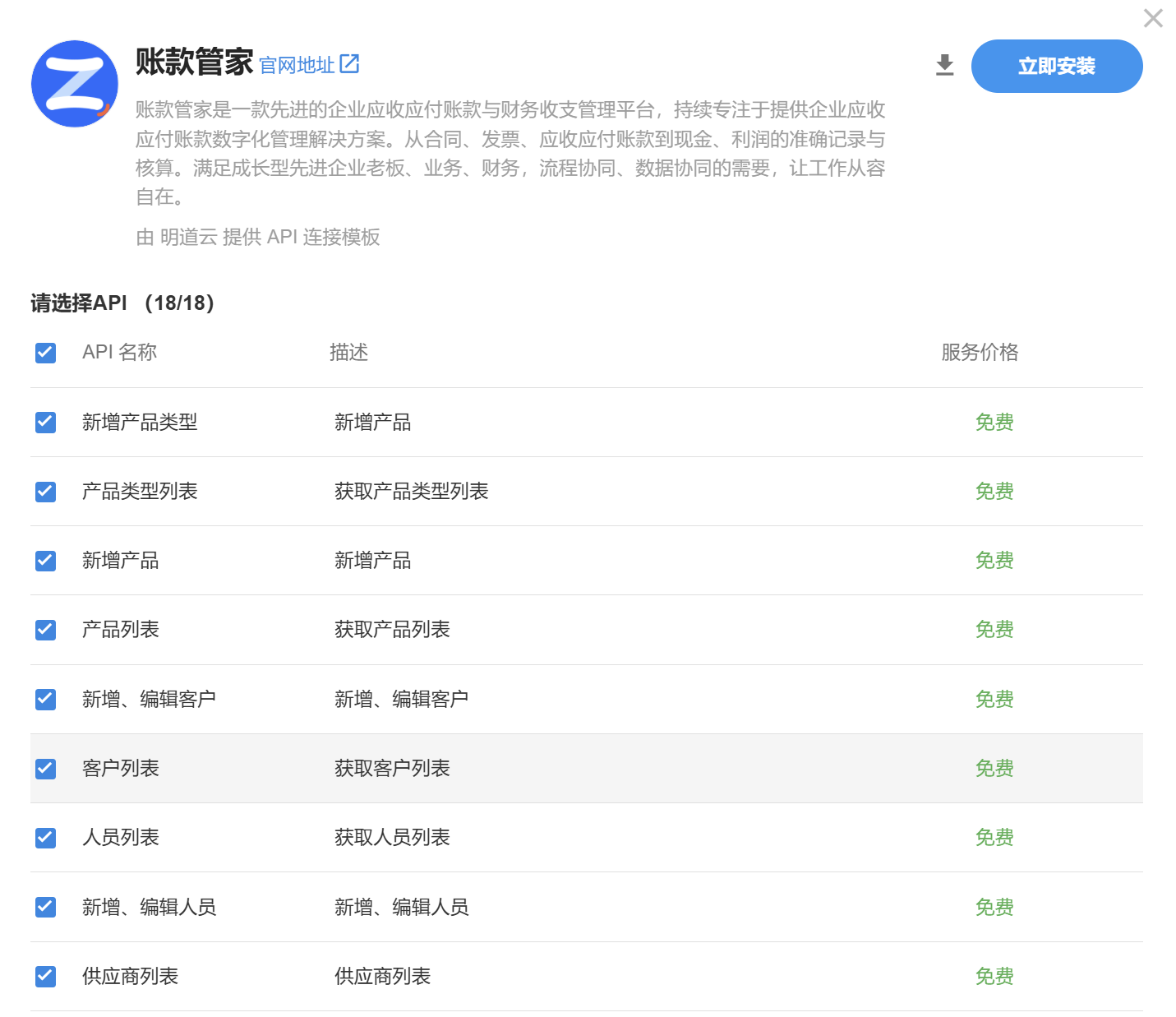The height and width of the screenshot is (1017, 1176).
Task: Click 免费 price in 产品列表 row
Action: 994,629
